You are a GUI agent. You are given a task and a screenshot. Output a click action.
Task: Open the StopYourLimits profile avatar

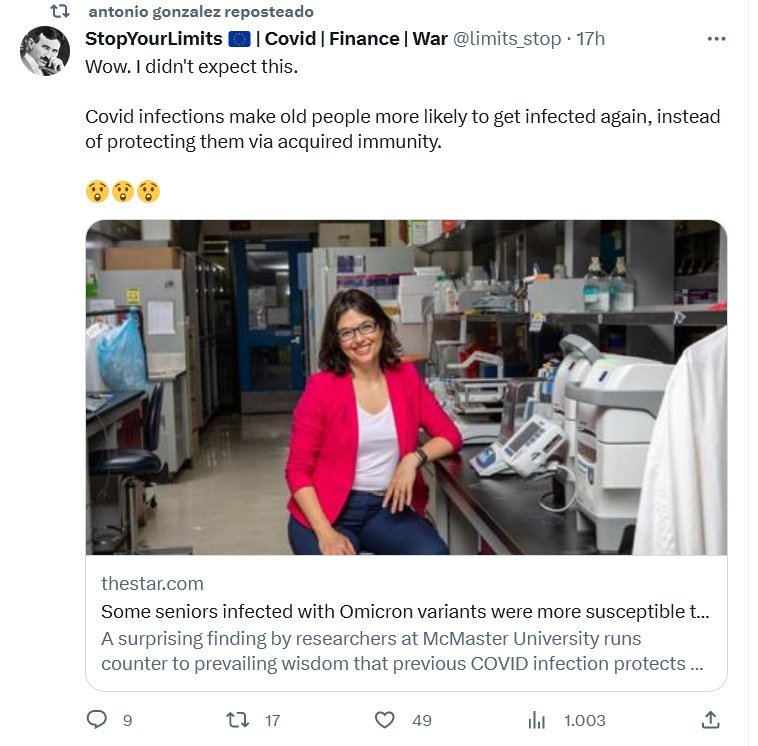[x=45, y=51]
